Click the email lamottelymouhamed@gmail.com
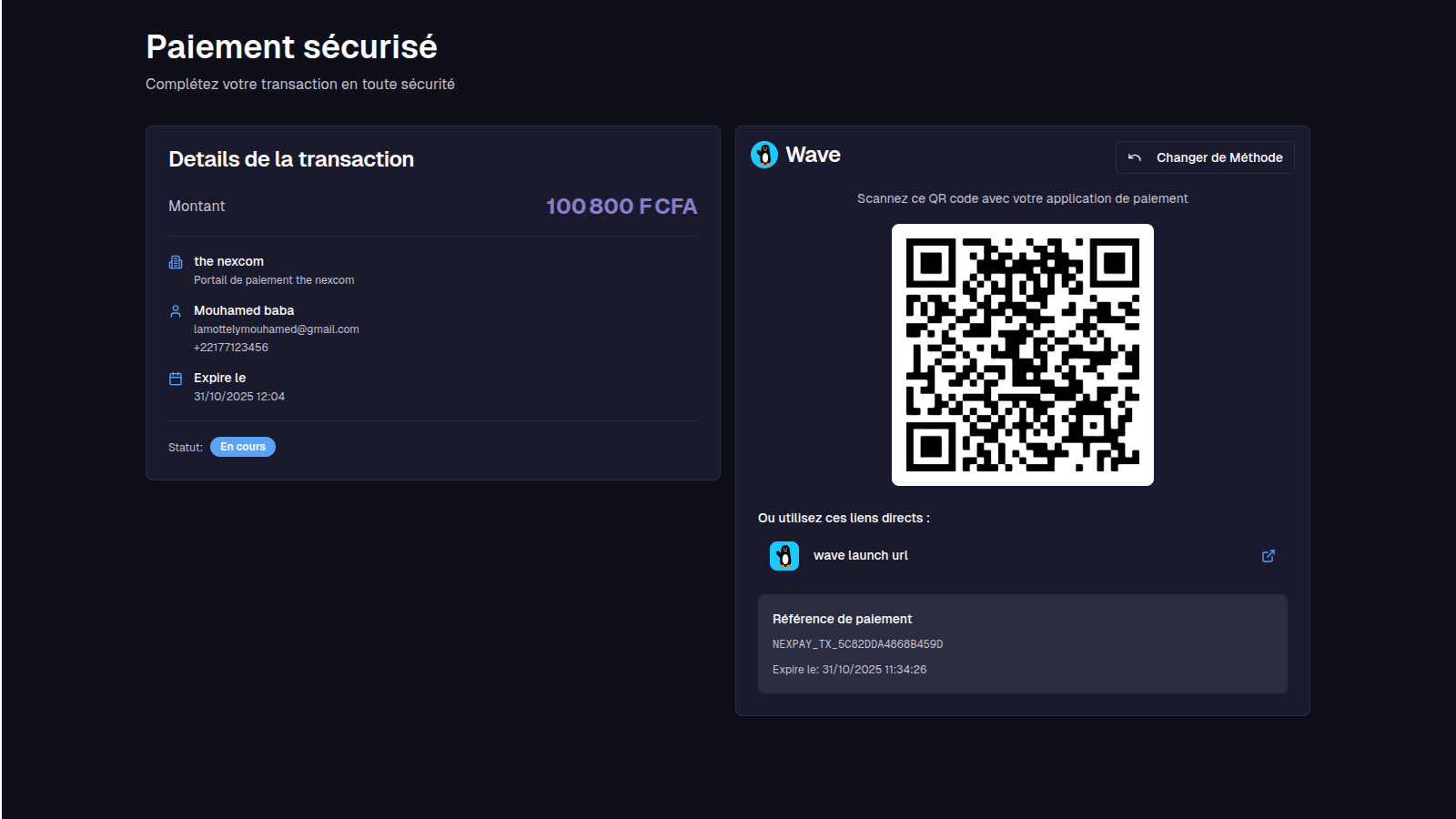Image resolution: width=1456 pixels, height=819 pixels. (276, 329)
